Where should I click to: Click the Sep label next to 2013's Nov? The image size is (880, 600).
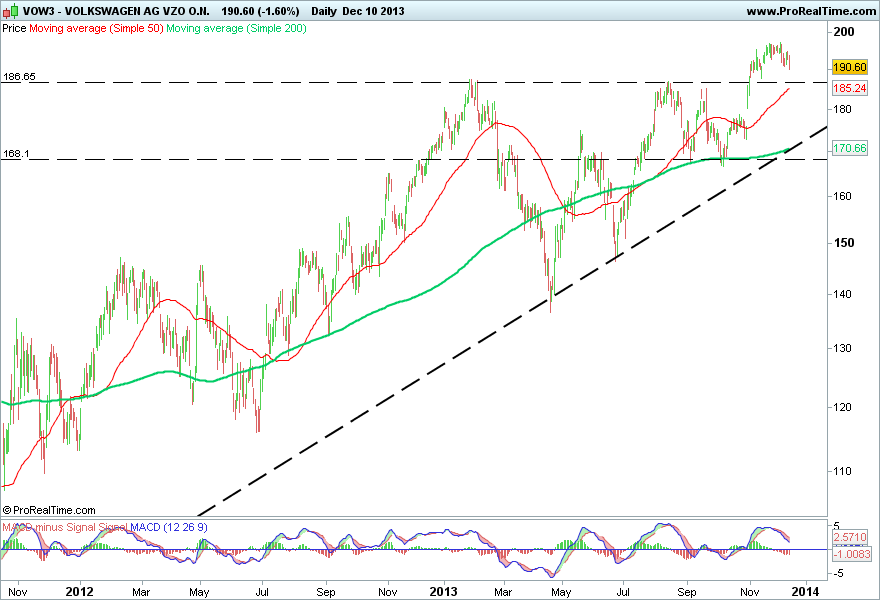point(687,592)
